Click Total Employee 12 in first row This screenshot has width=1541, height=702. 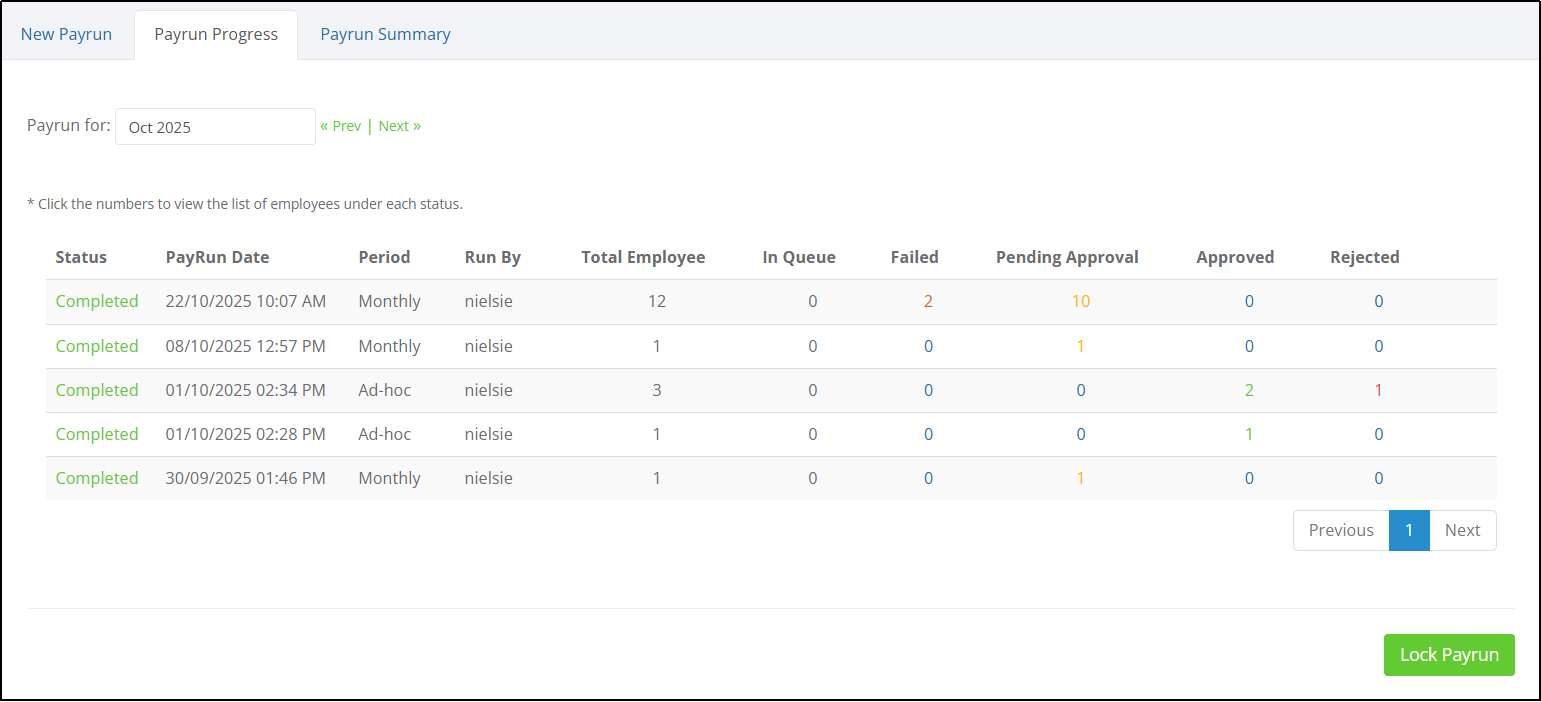(x=656, y=301)
